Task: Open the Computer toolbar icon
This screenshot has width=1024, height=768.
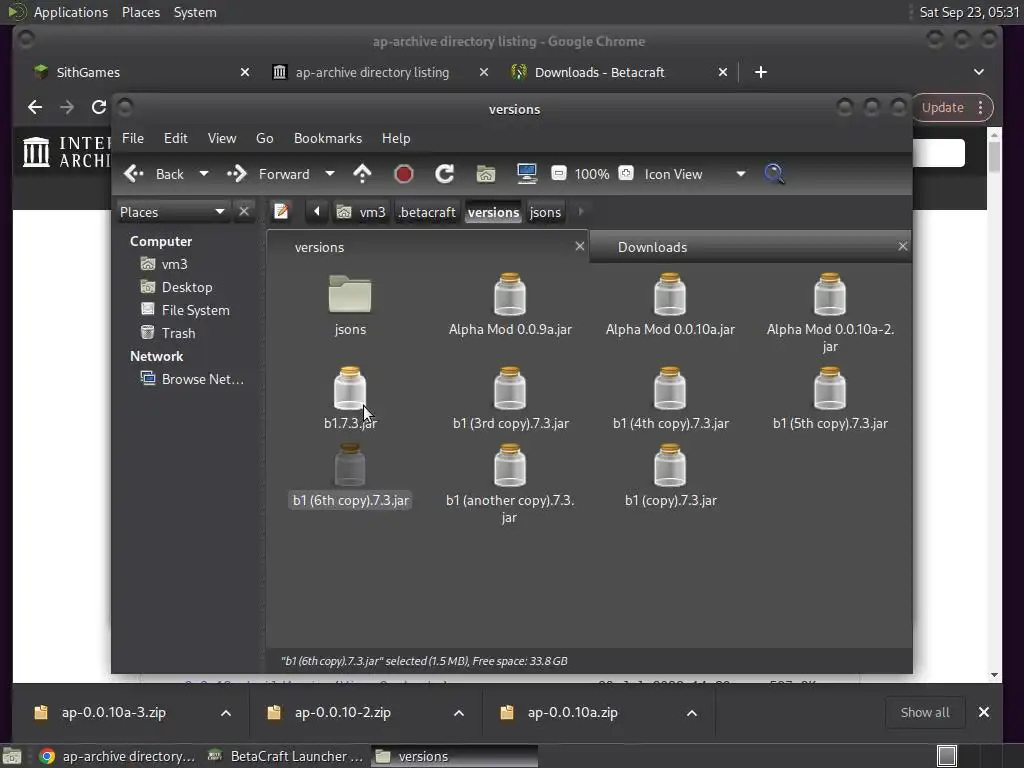Action: click(526, 174)
